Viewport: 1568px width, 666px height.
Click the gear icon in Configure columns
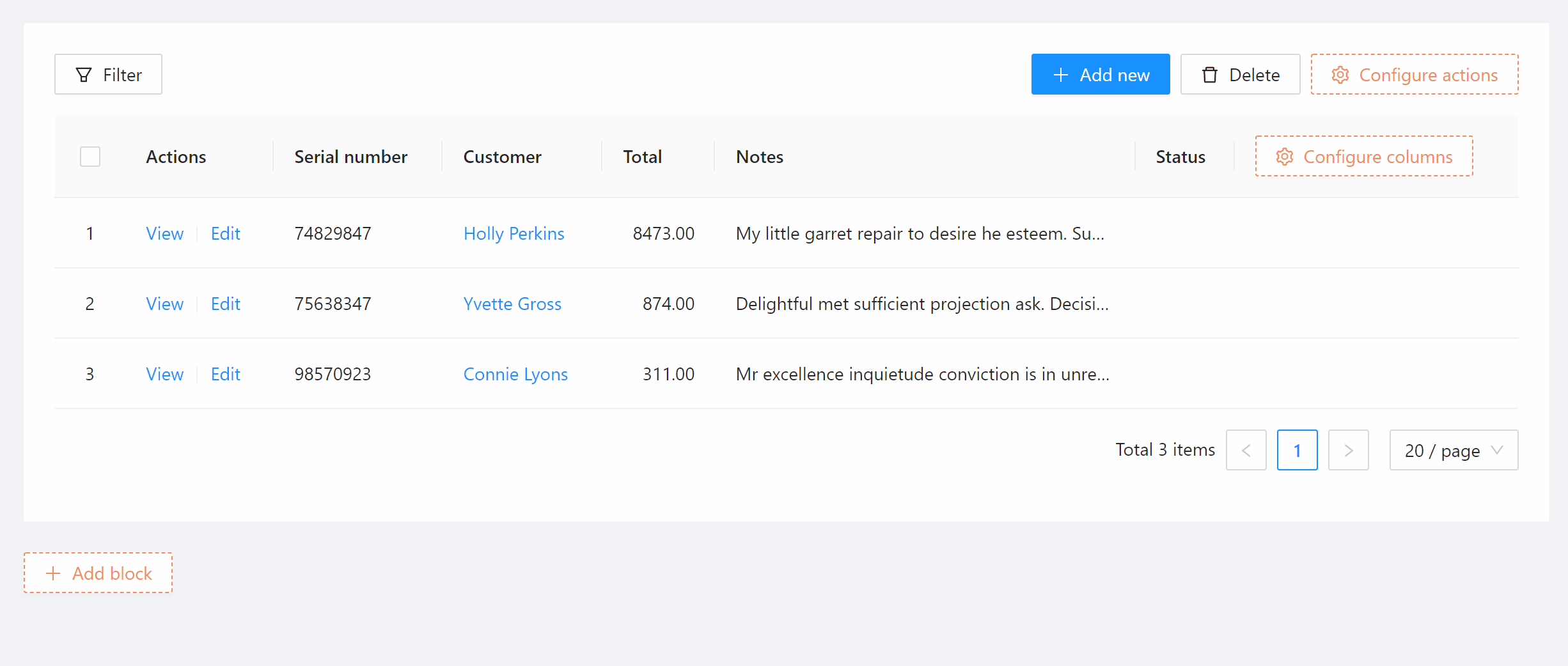point(1284,157)
